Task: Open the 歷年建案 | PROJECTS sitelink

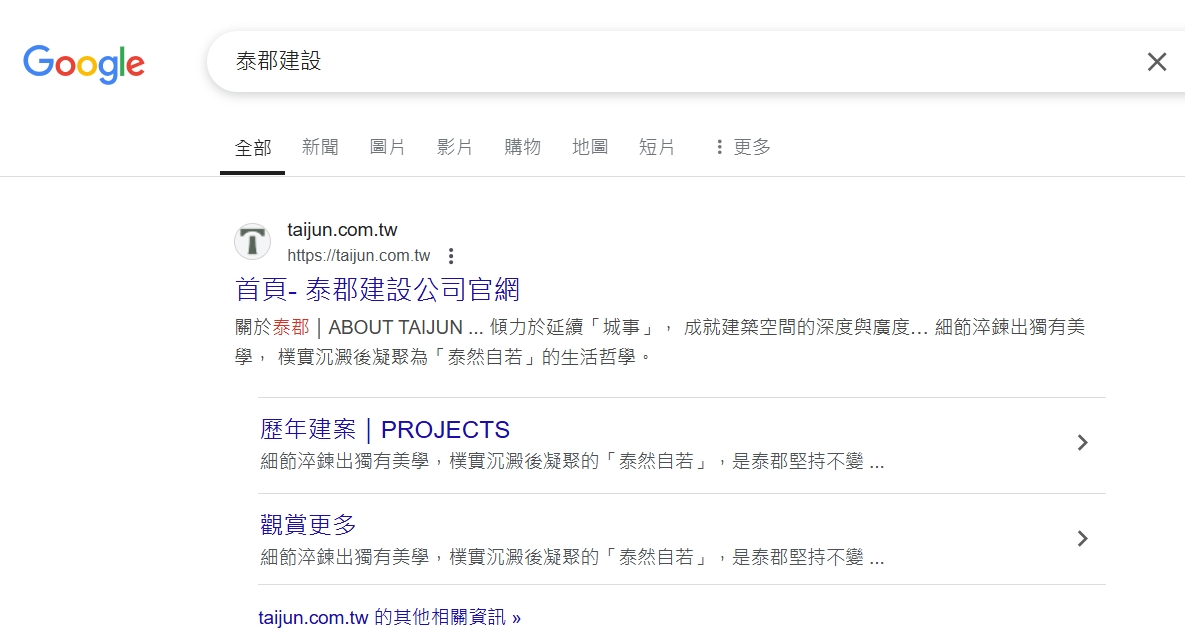Action: click(385, 429)
